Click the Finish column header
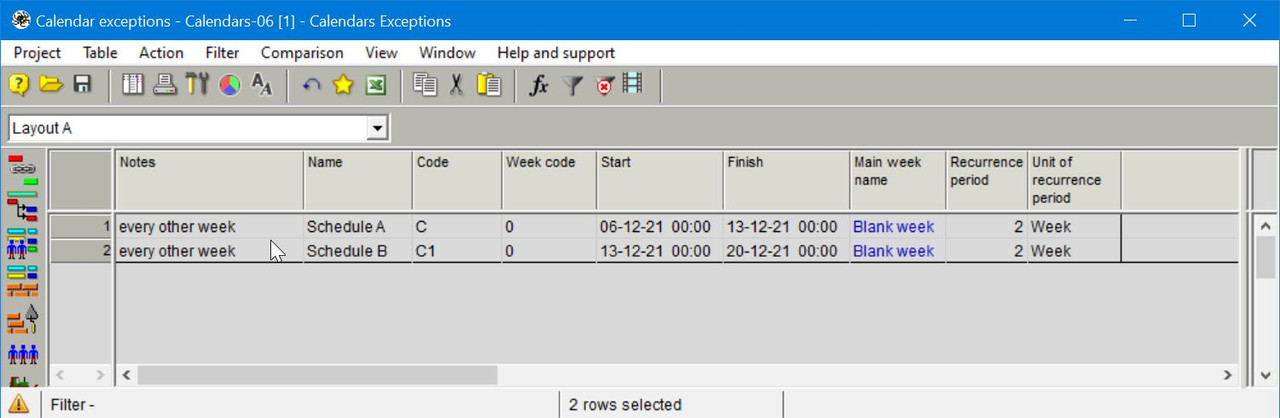Screen dimensions: 1280x418 tap(787, 180)
